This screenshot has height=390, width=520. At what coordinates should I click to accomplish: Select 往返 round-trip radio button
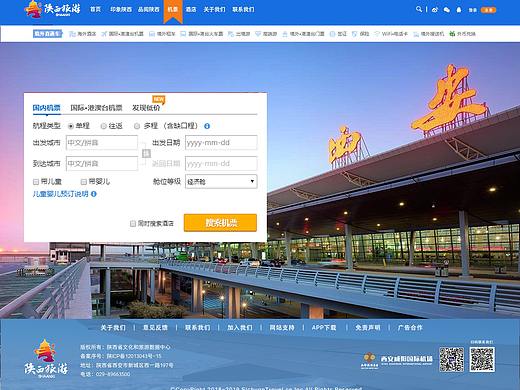click(103, 126)
